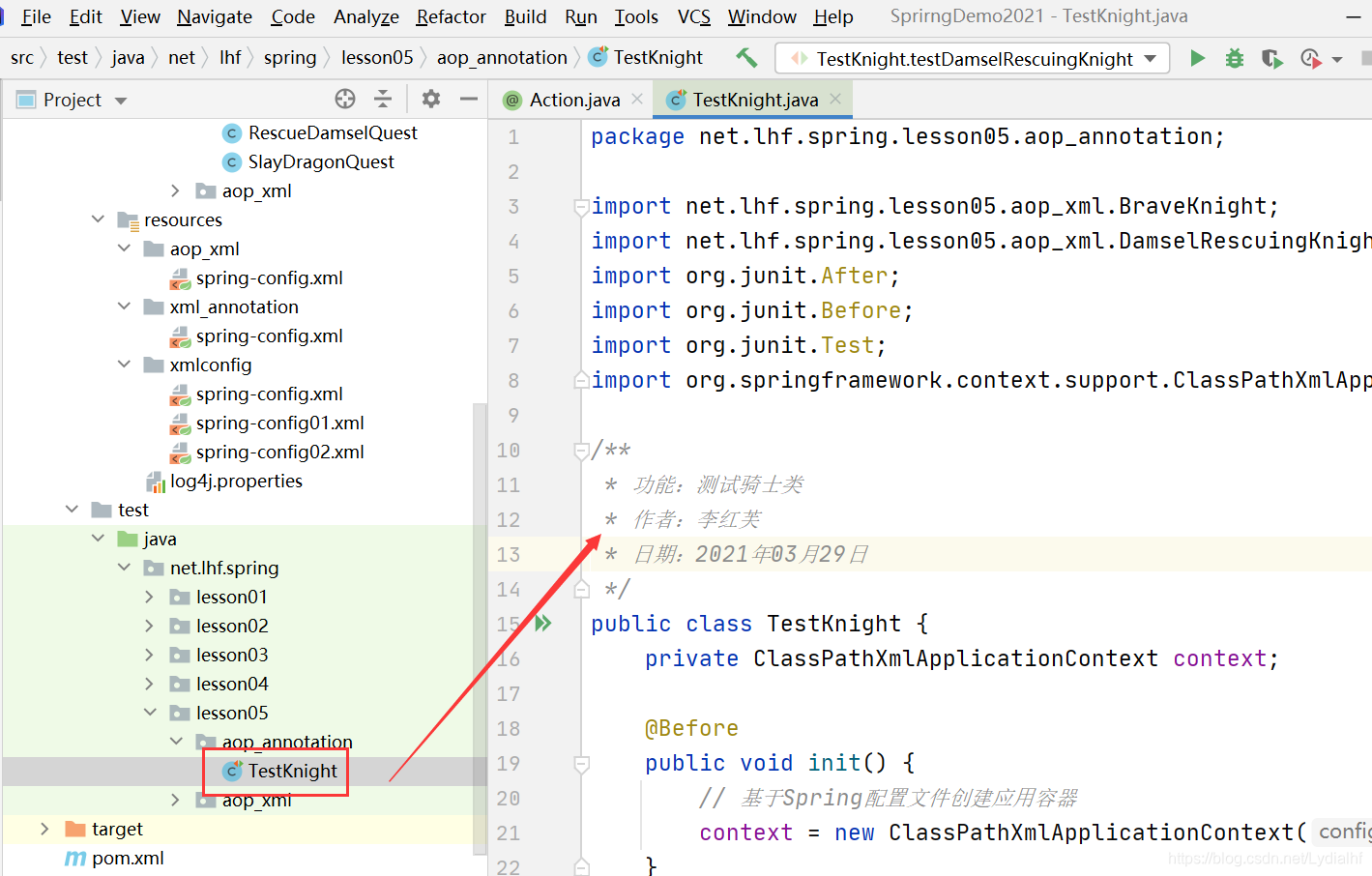Image resolution: width=1372 pixels, height=876 pixels.
Task: Select SlayDragonQuest class file
Action: click(x=321, y=161)
